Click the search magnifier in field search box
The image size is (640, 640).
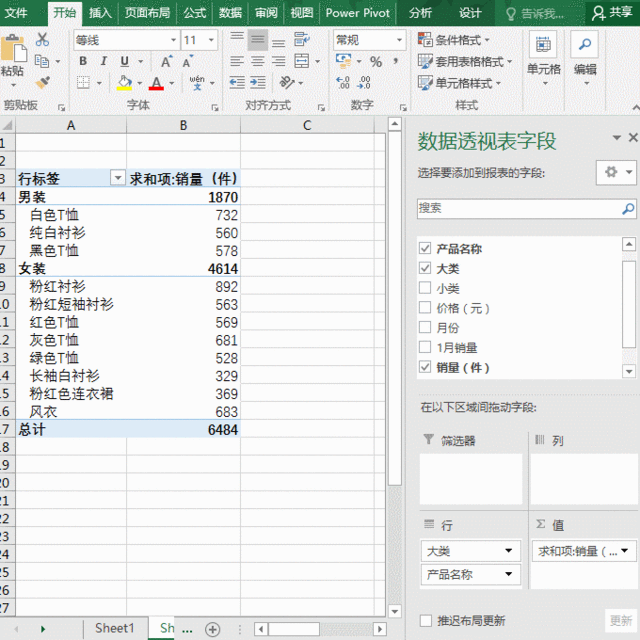pos(628,209)
